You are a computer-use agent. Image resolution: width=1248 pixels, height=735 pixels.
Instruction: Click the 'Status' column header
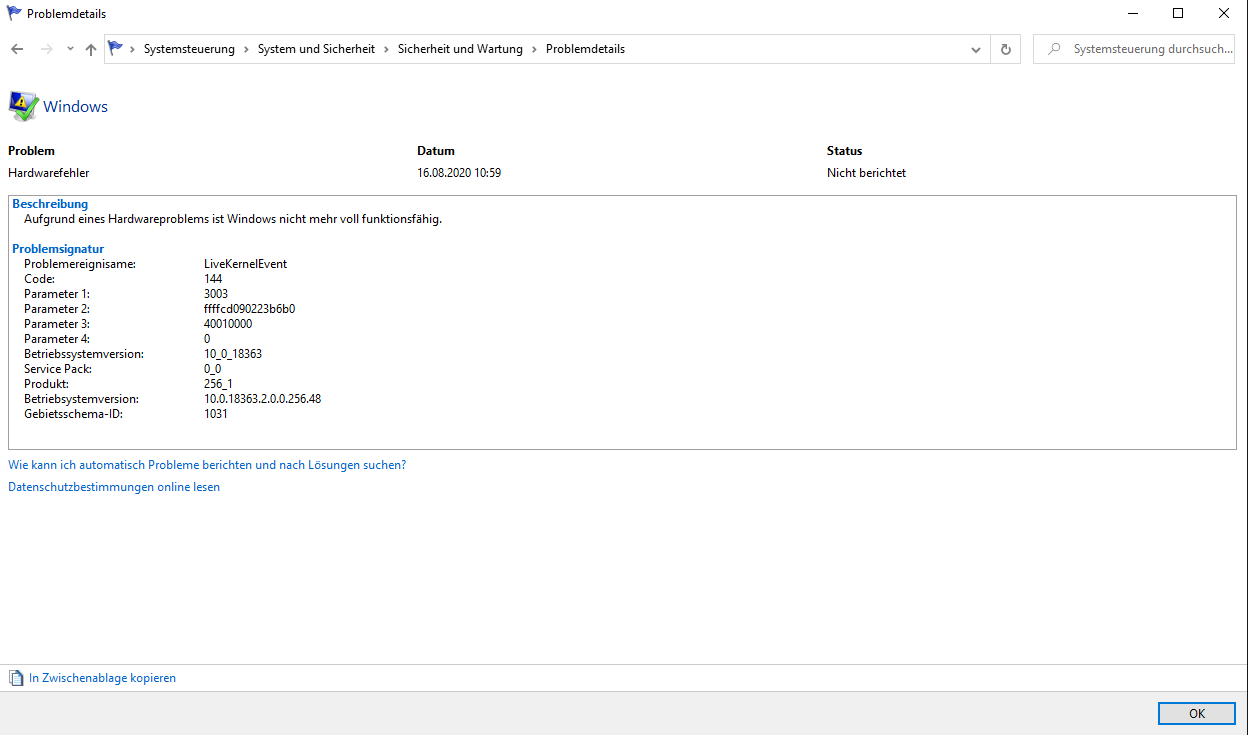[x=844, y=151]
